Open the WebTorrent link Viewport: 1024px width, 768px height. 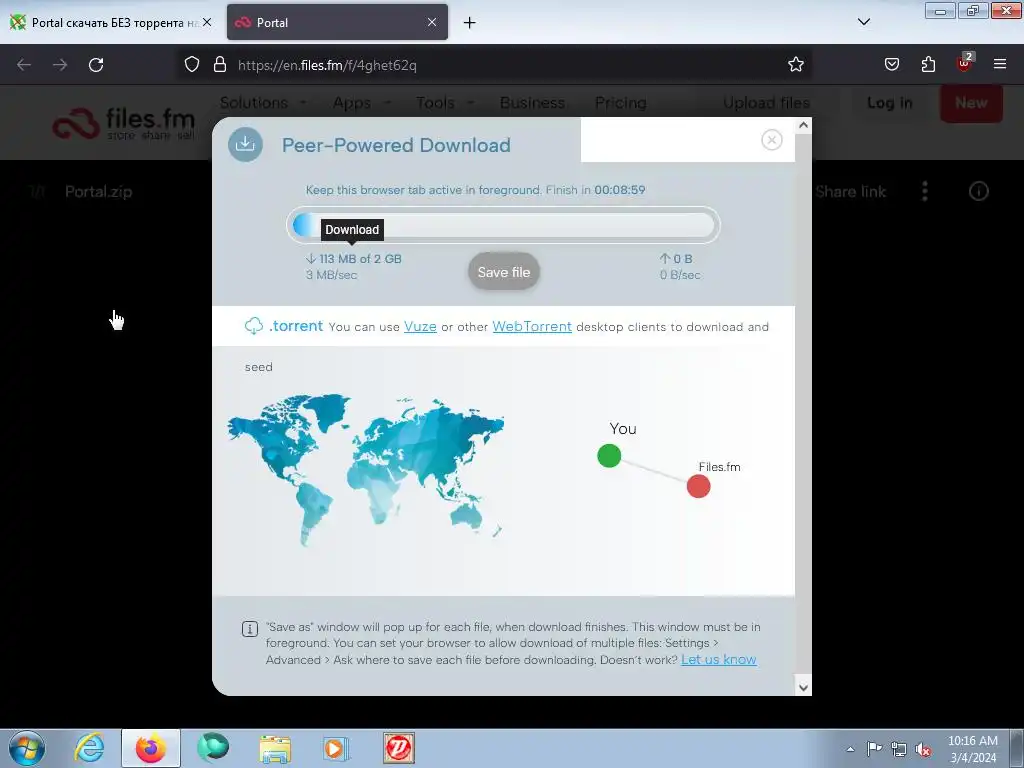532,327
